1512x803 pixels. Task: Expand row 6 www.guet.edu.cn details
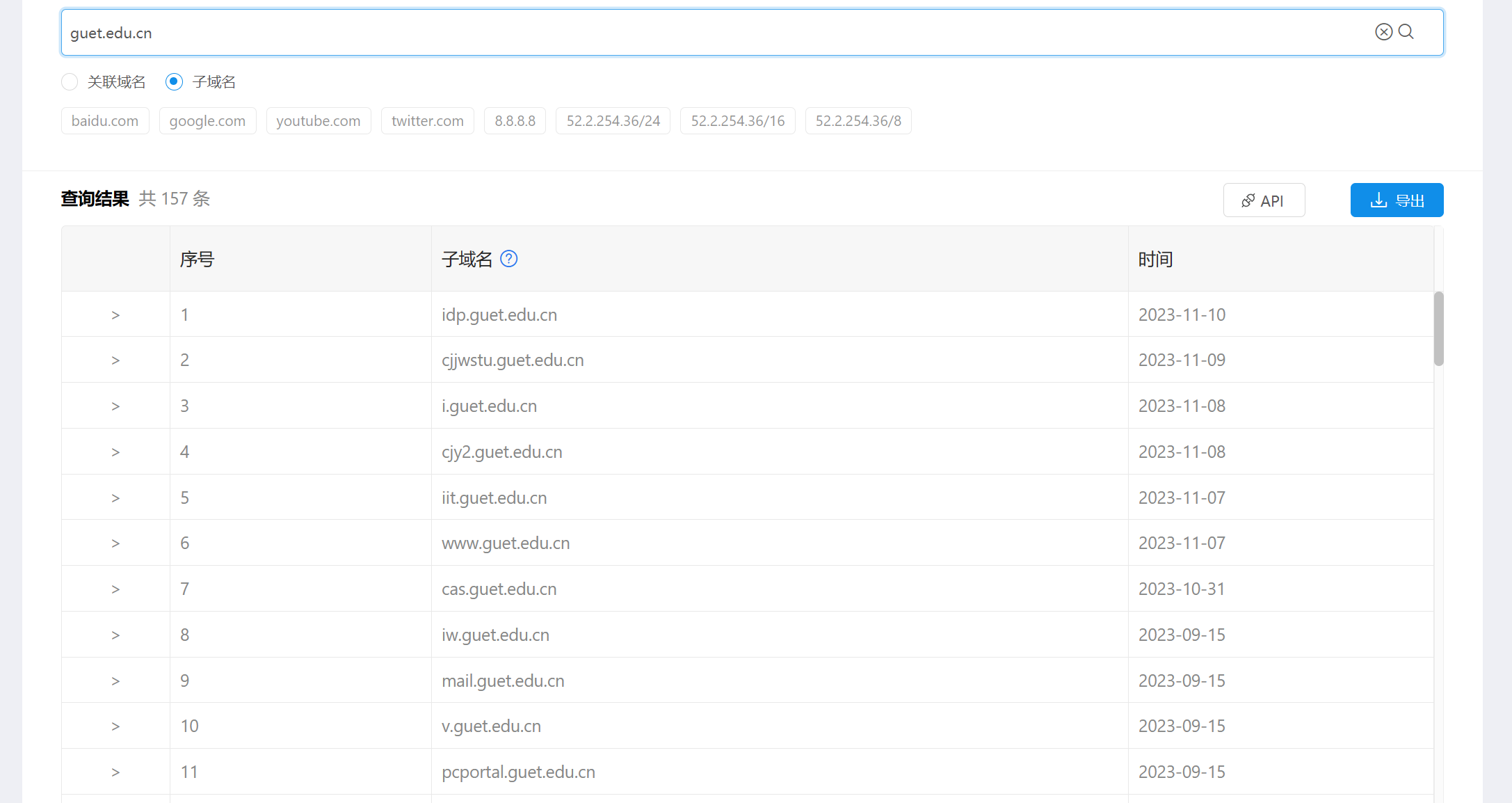pos(115,543)
